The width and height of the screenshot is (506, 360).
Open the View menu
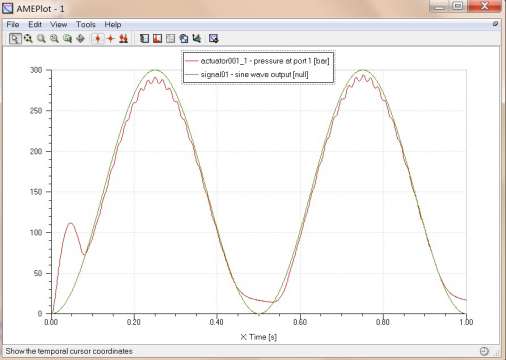click(59, 25)
